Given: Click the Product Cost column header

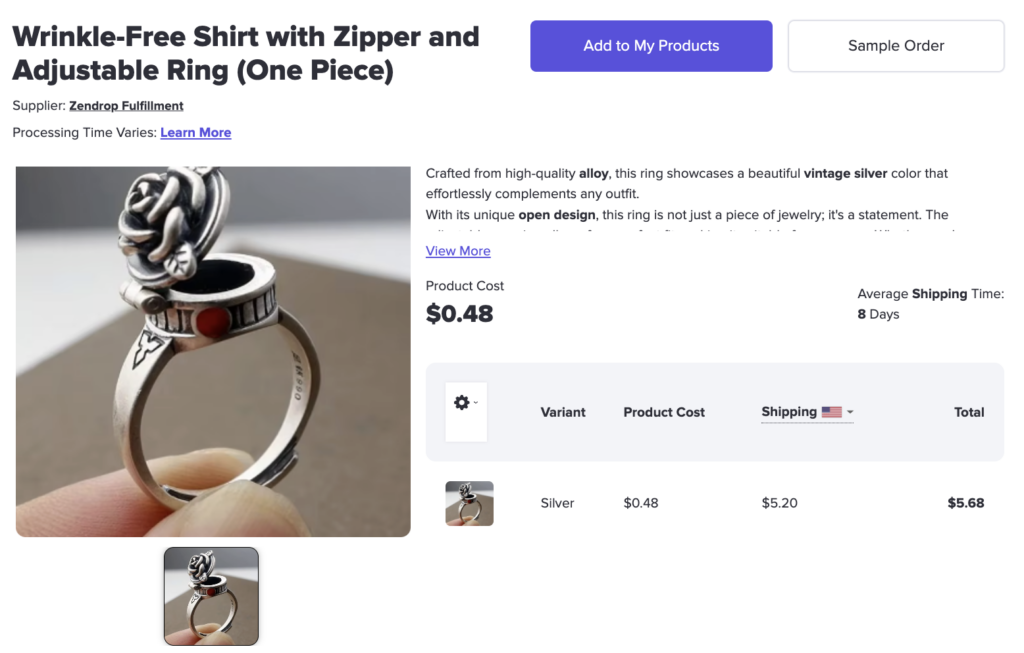Looking at the screenshot, I should pos(664,411).
